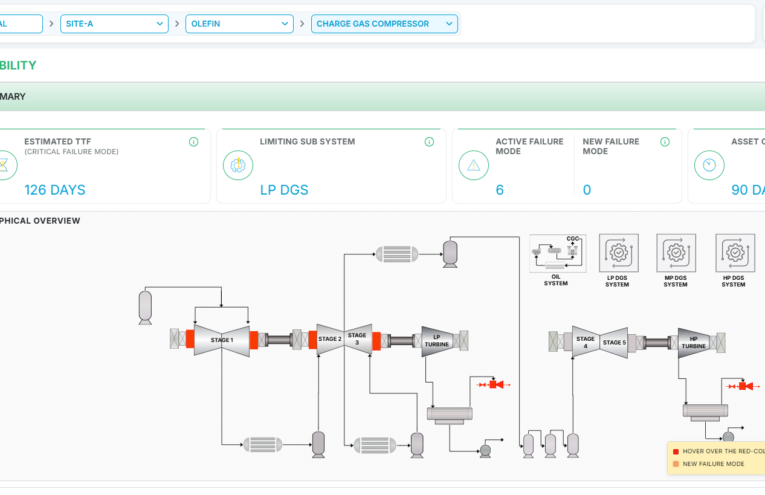The image size is (765, 495).
Task: Click new failure mode count 0
Action: click(587, 190)
